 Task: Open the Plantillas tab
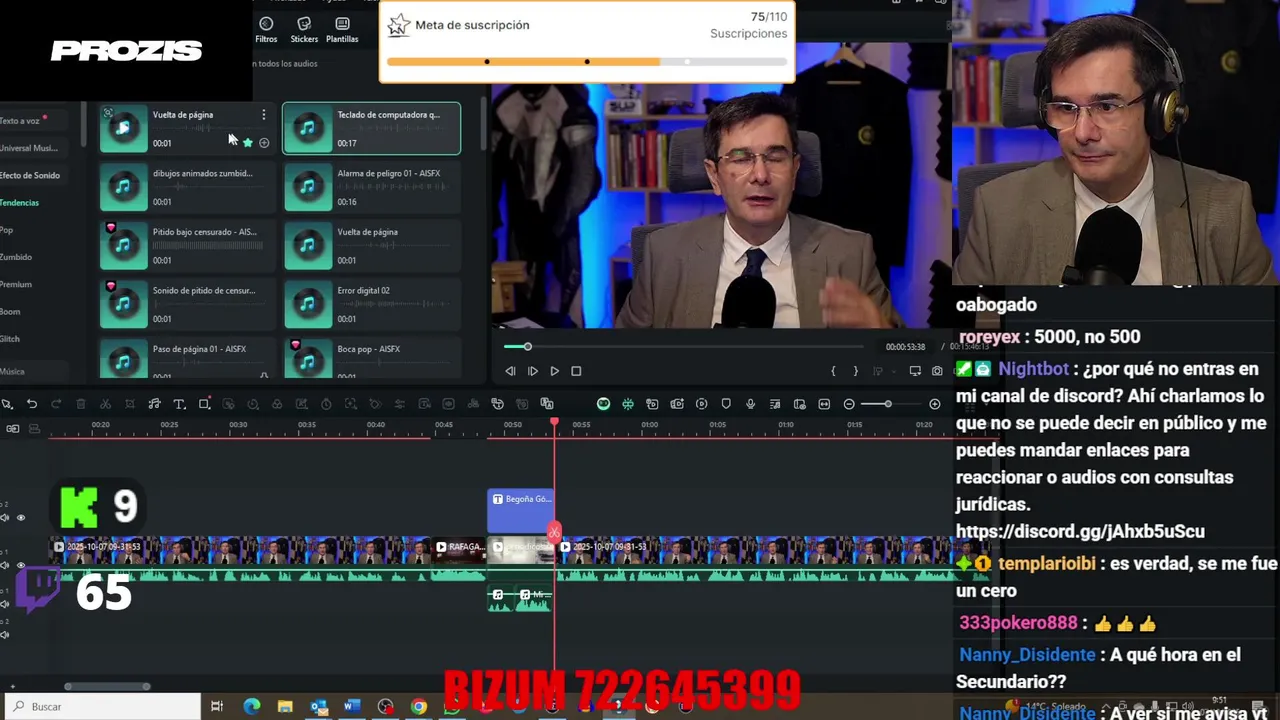(342, 30)
